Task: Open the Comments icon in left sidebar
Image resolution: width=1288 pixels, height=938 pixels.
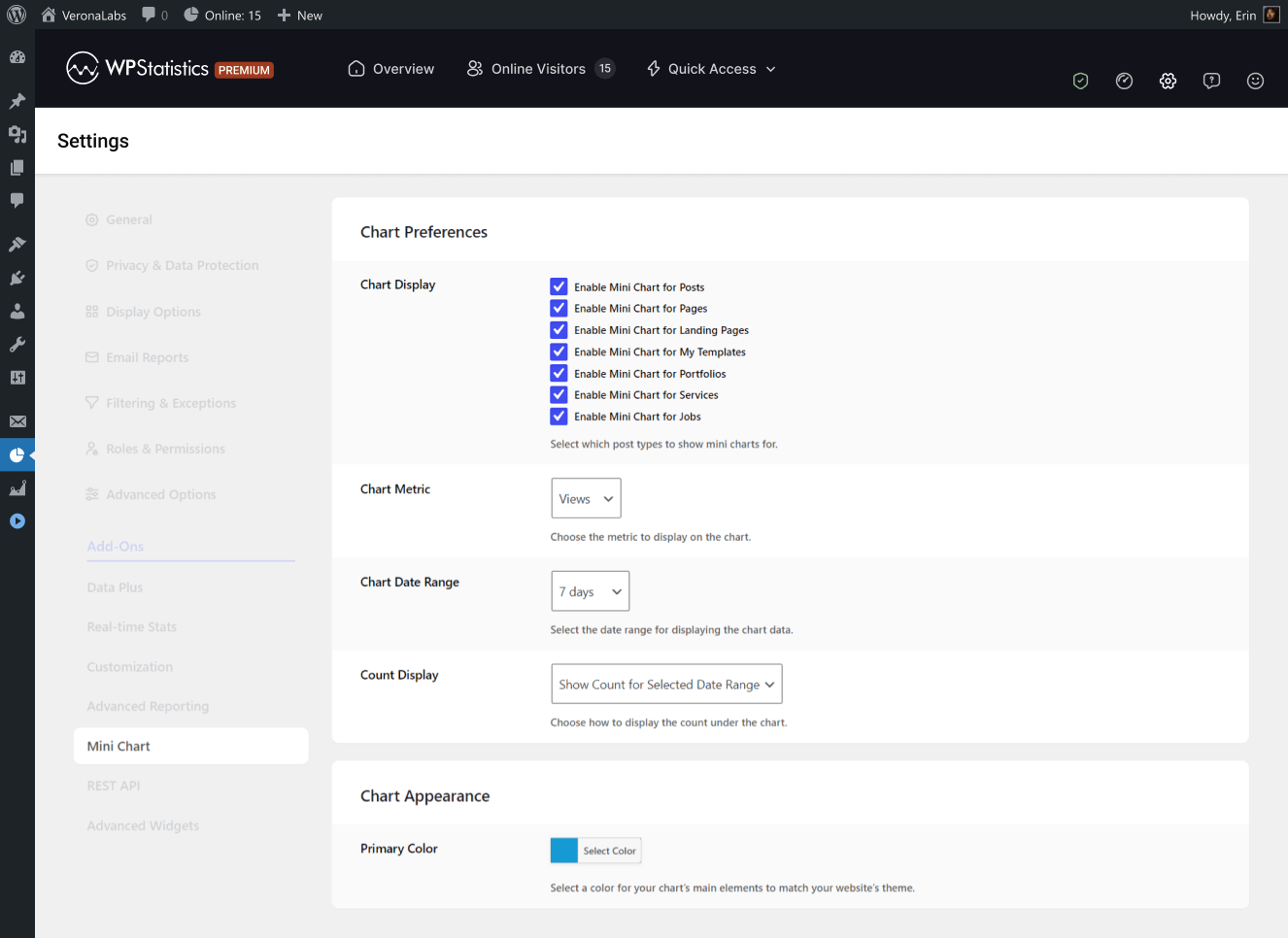Action: [x=17, y=200]
